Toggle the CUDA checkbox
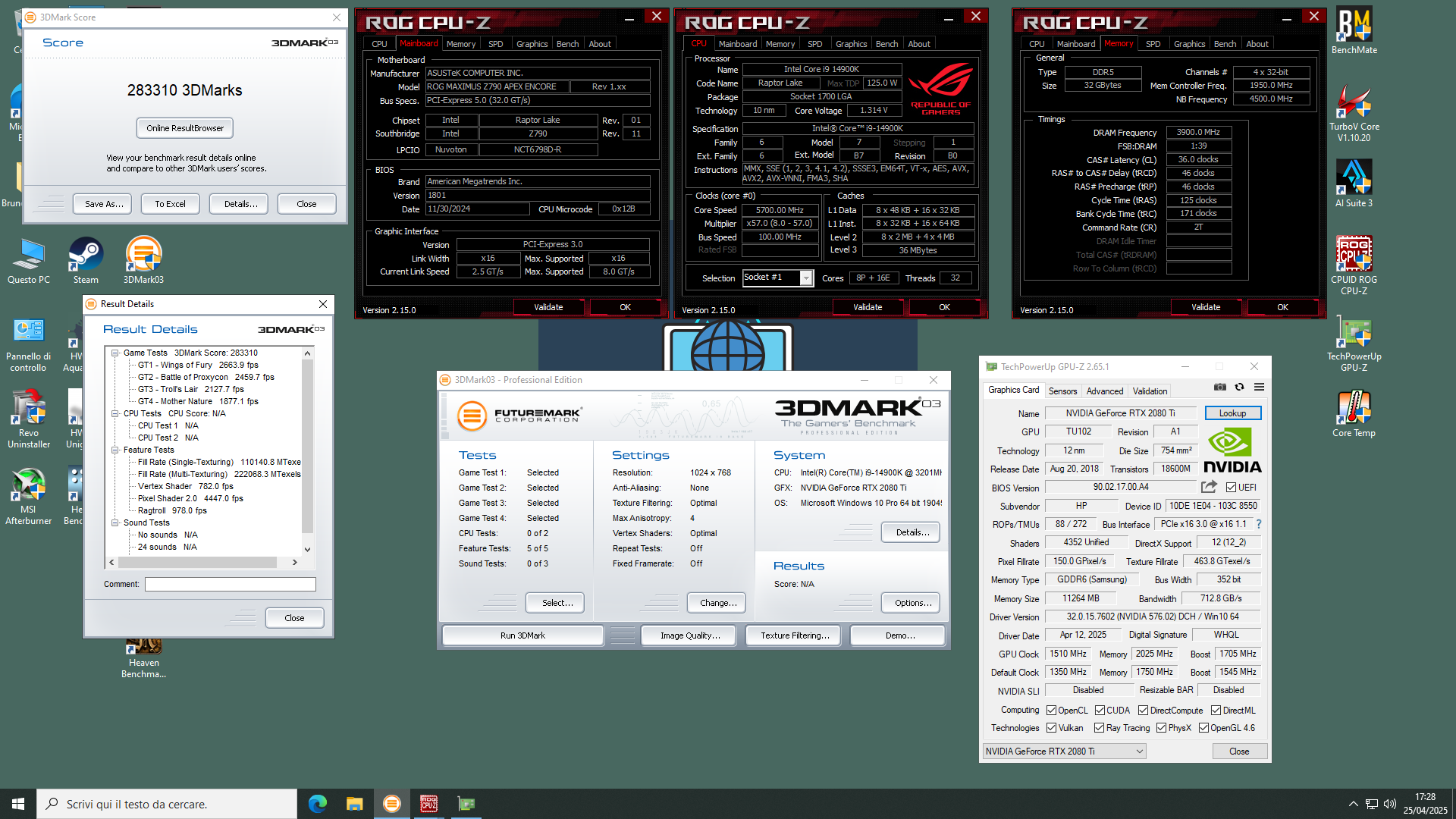The image size is (1456, 819). [x=1100, y=711]
